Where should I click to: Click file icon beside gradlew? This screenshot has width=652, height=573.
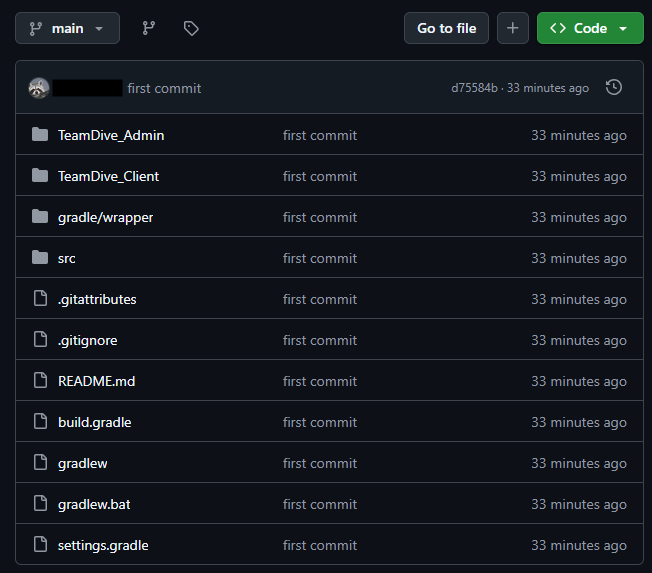coord(40,462)
